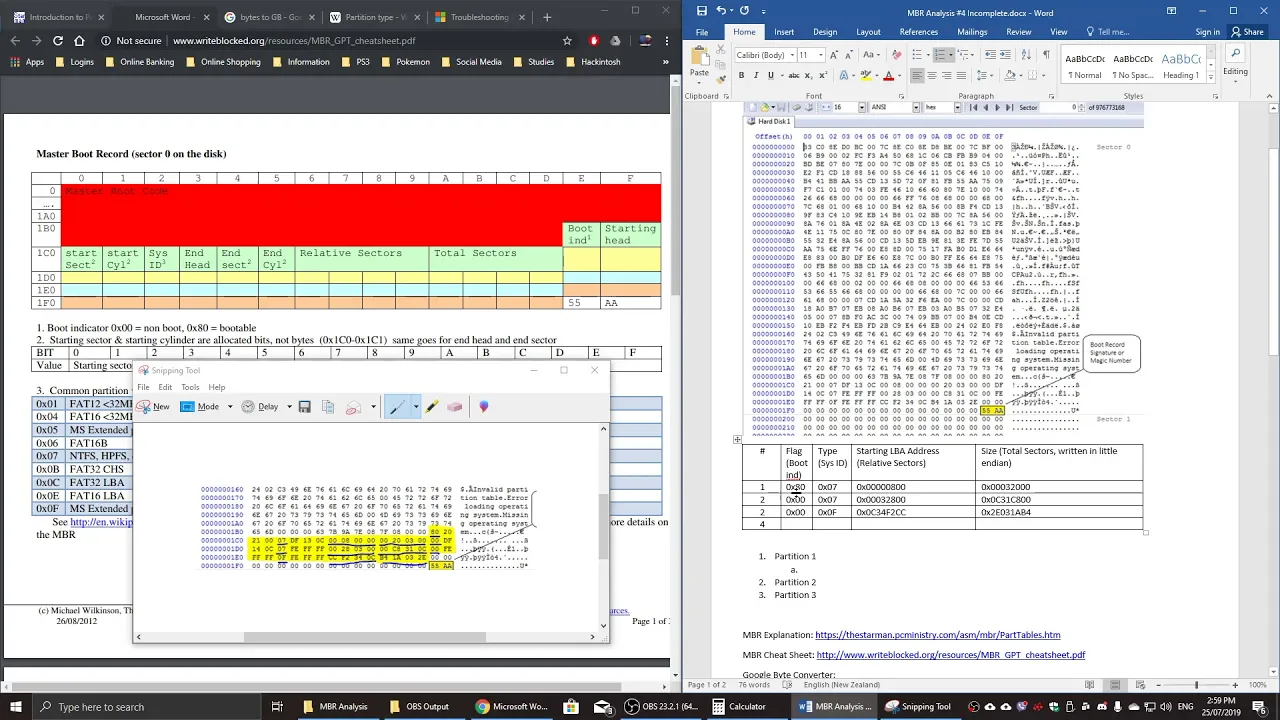Toggle show paragraph marks in Word
Screen dimensions: 1280x720
tap(1046, 55)
